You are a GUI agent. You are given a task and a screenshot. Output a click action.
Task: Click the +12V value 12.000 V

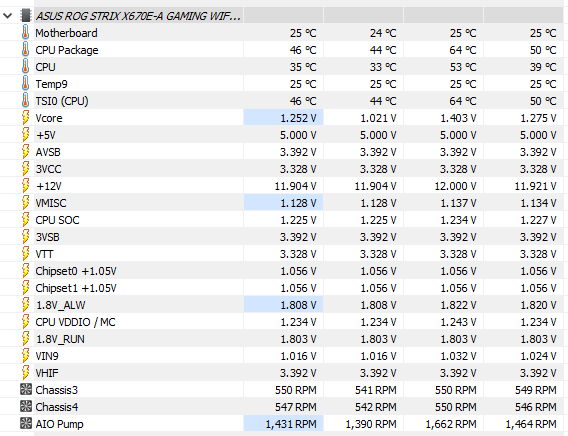pos(455,186)
